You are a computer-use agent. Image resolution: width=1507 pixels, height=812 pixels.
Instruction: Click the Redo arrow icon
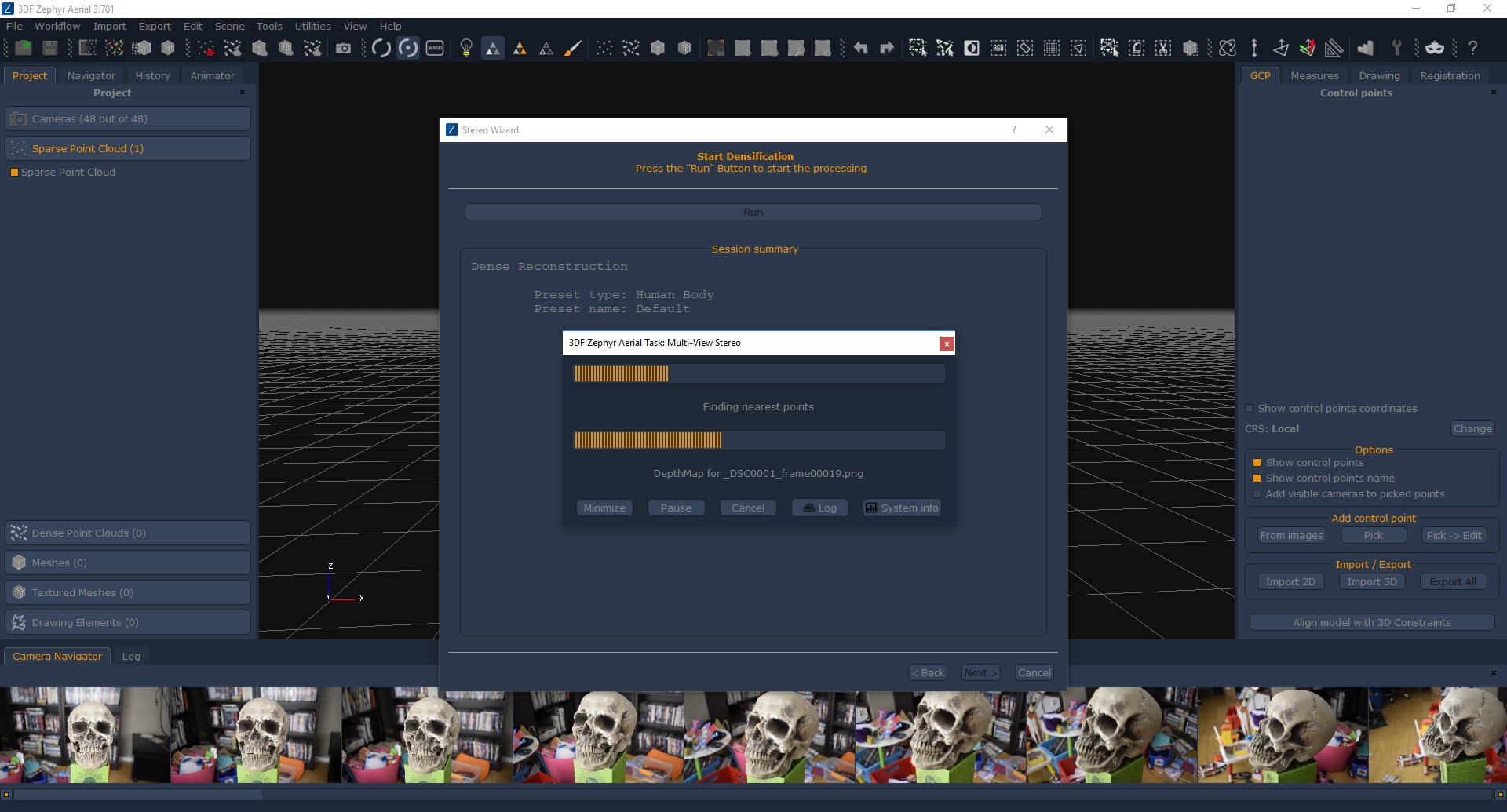887,48
